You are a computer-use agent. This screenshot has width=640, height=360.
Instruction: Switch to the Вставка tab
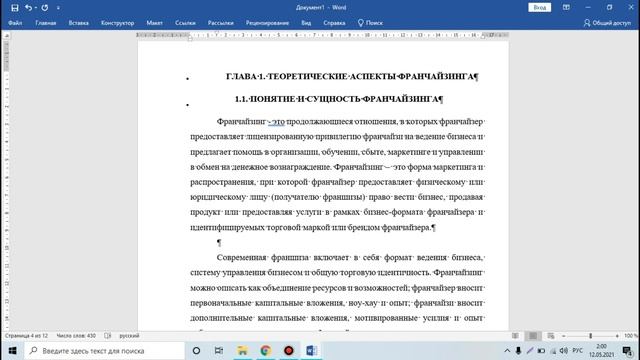78,23
